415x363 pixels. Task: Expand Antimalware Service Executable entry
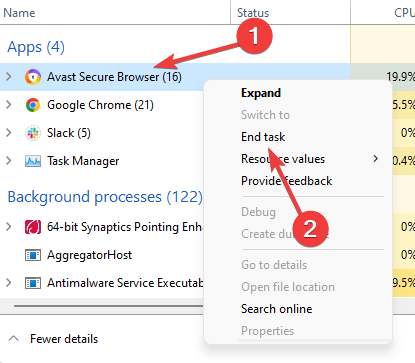(x=9, y=283)
